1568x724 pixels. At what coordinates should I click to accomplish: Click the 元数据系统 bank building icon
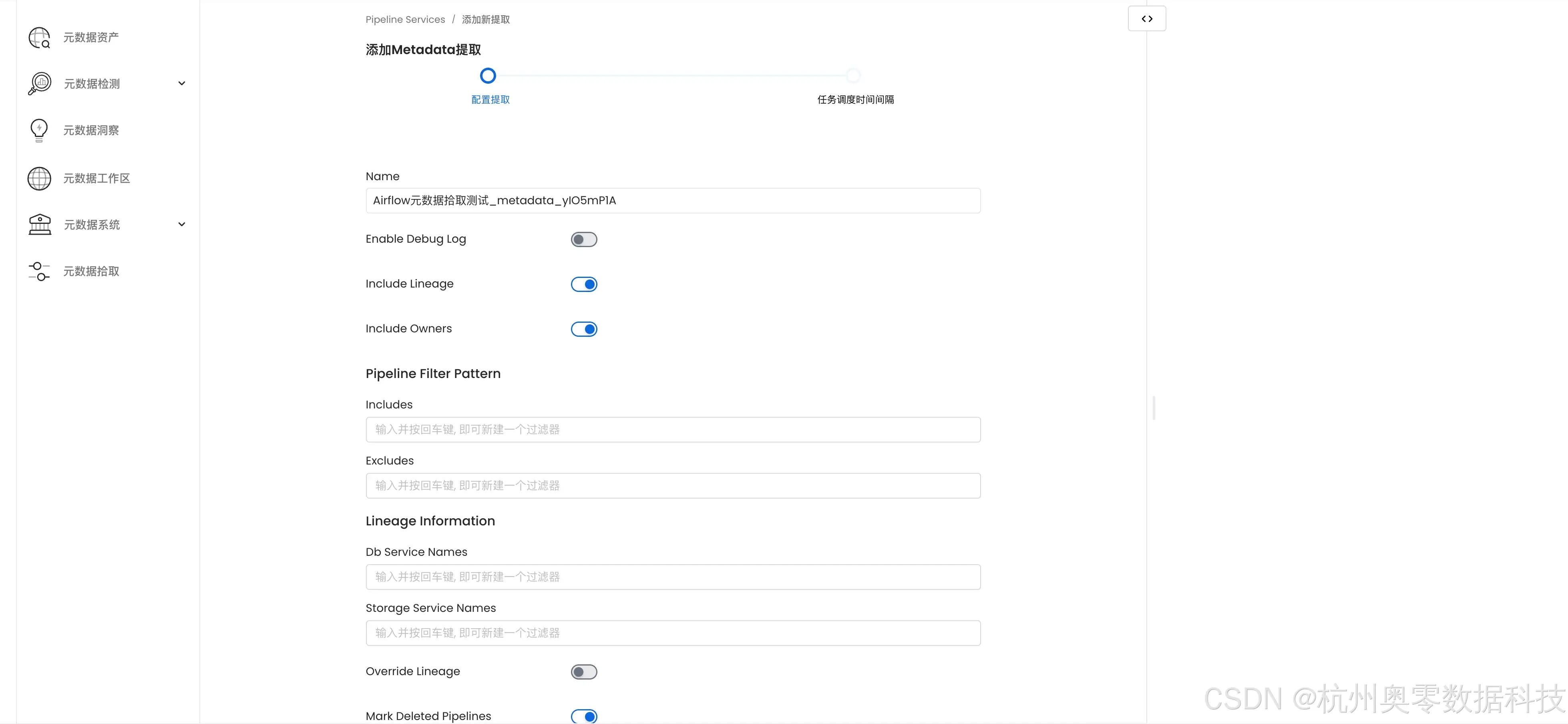(40, 225)
